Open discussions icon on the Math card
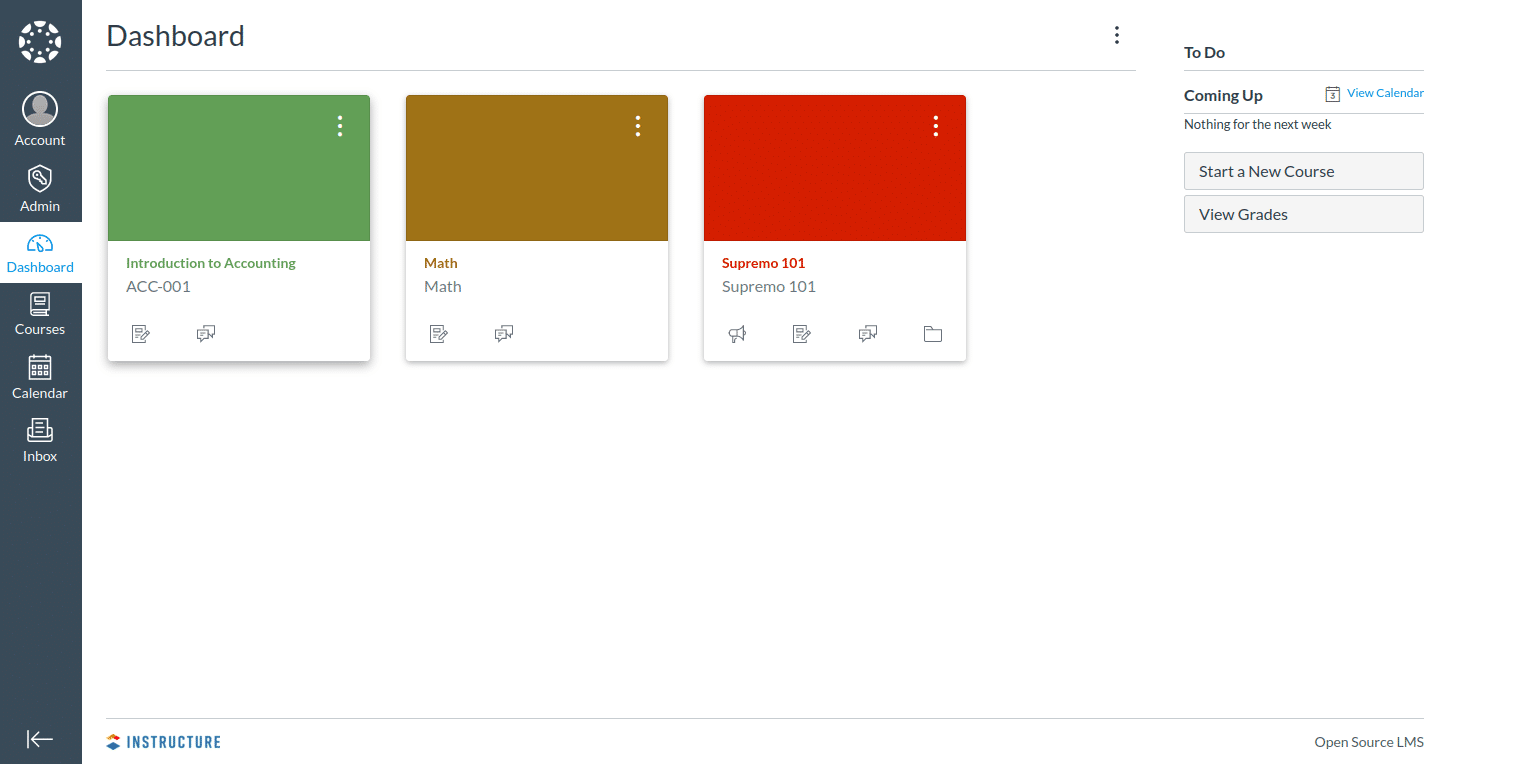This screenshot has width=1531, height=764. [x=504, y=333]
